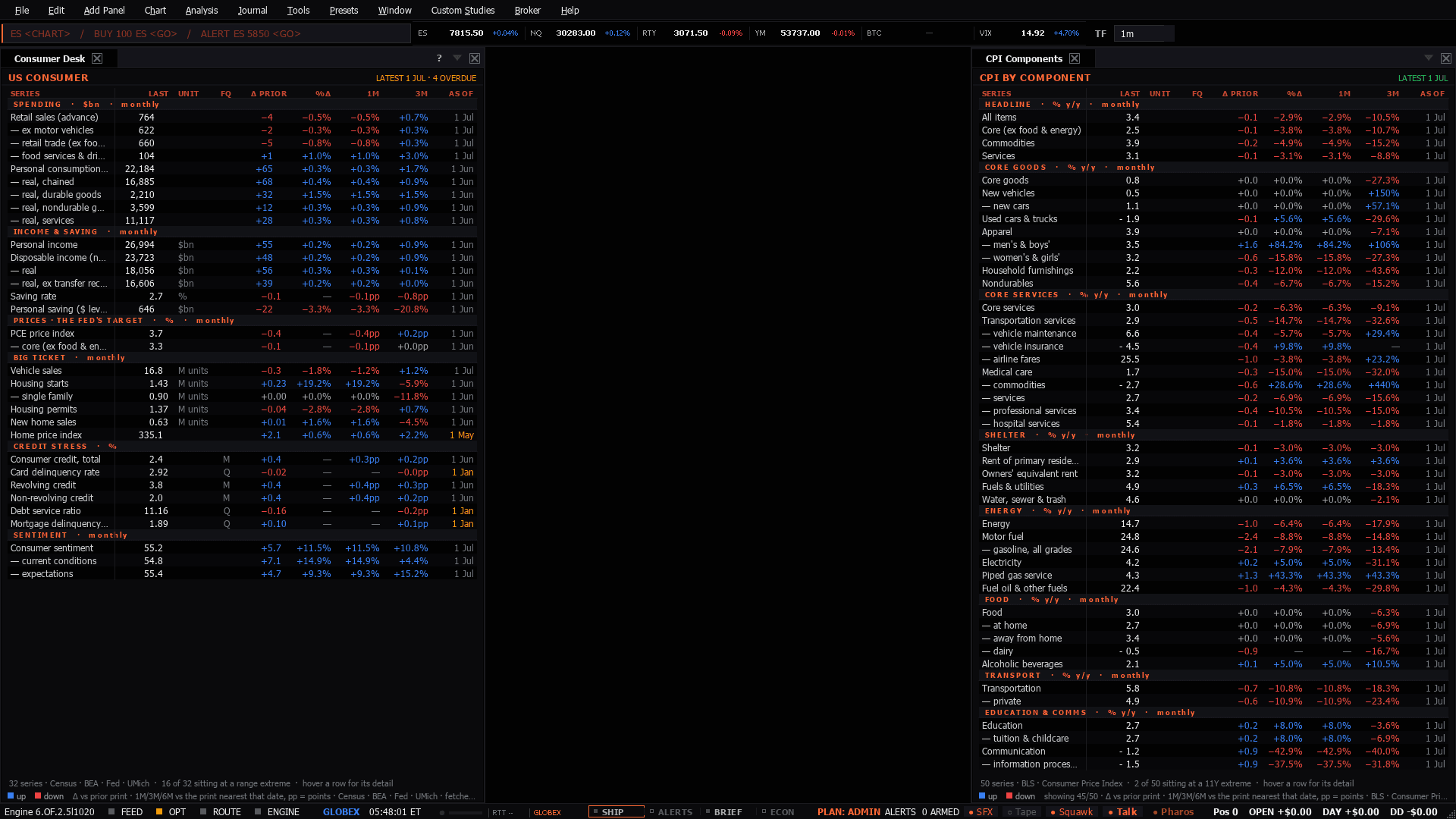The width and height of the screenshot is (1456, 819).
Task: Select the Used cars & trucks row
Action: click(x=1213, y=218)
